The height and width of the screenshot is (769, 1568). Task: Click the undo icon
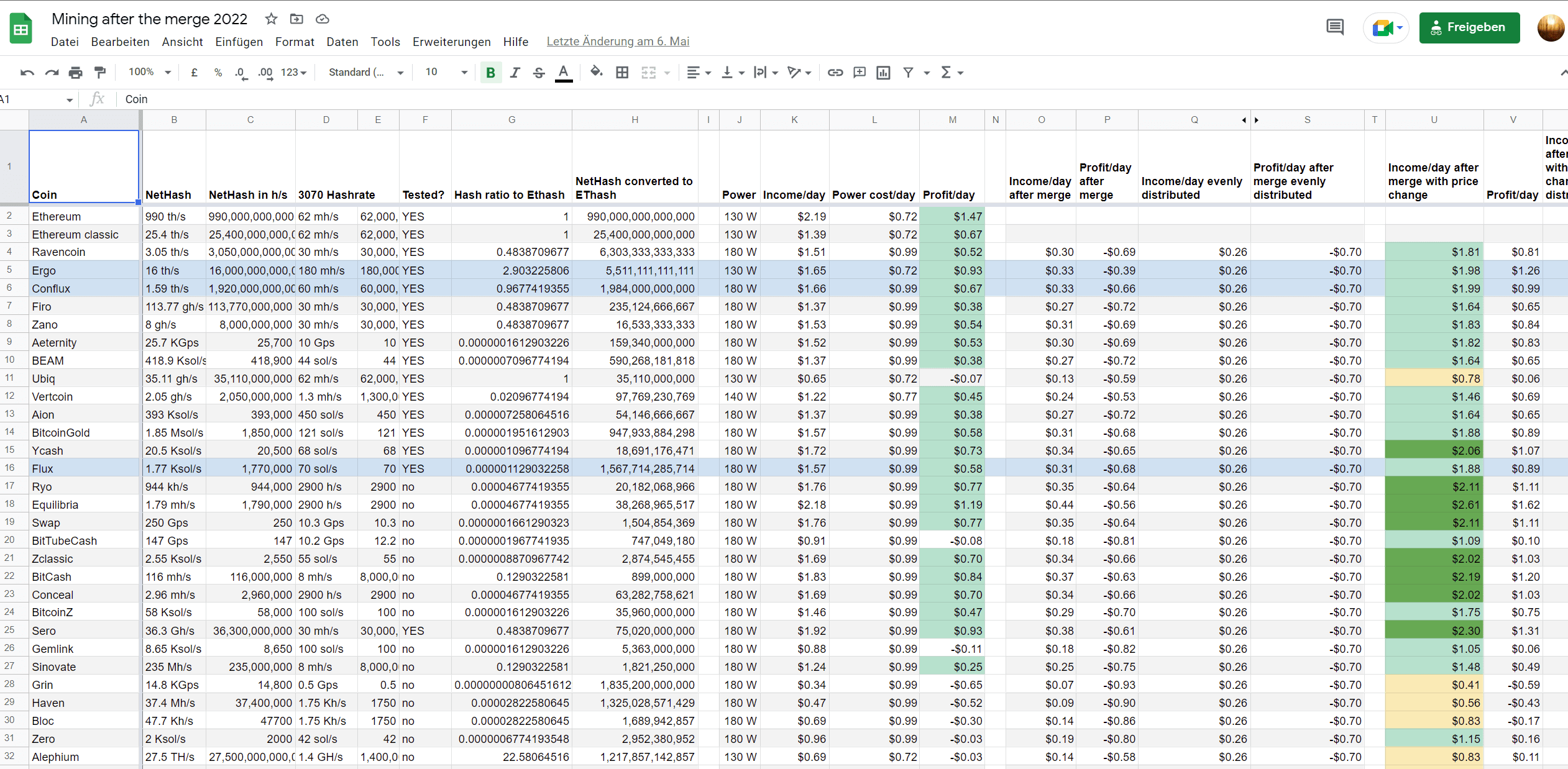point(27,73)
